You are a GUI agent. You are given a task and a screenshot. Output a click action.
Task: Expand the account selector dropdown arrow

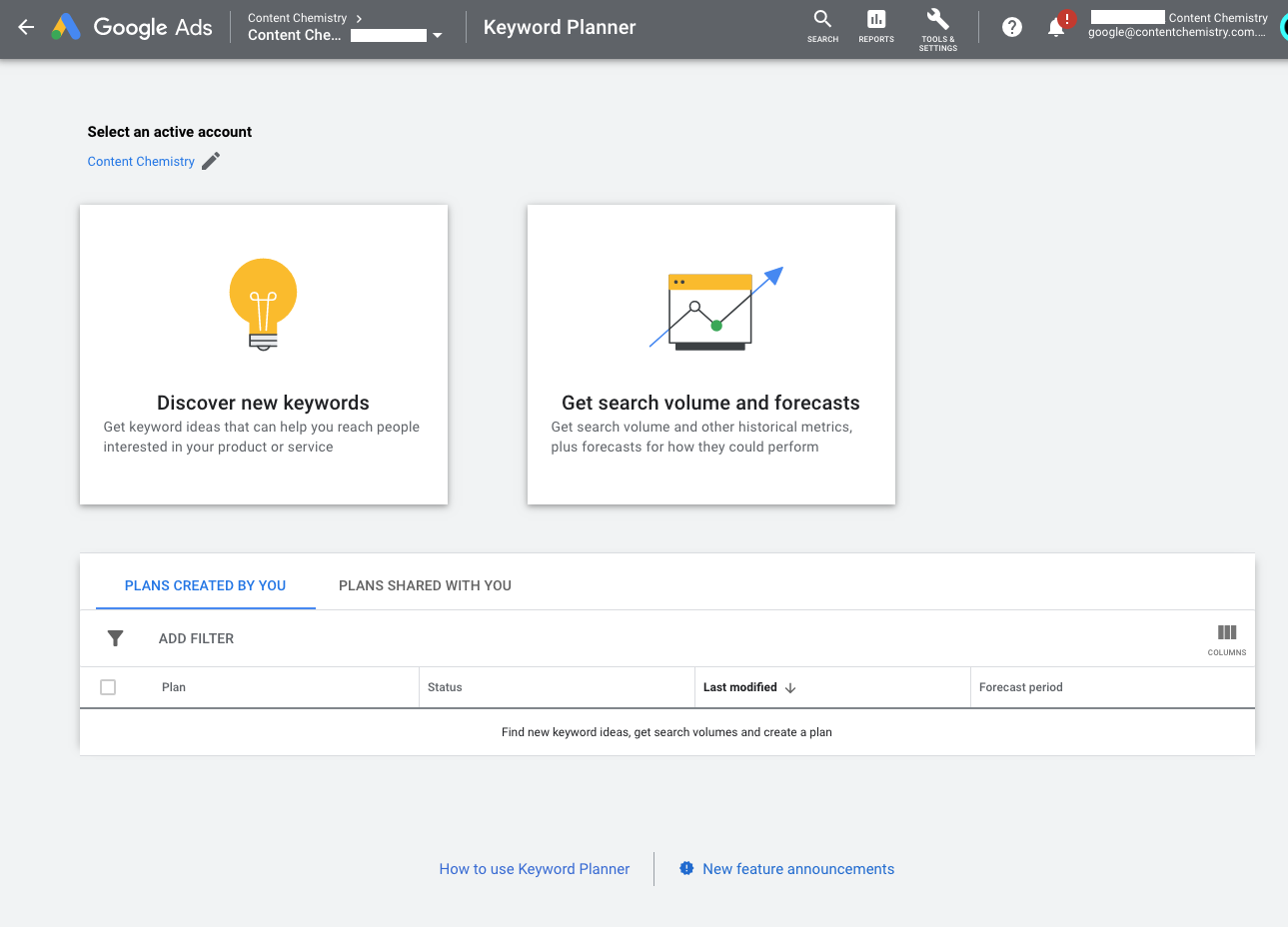pyautogui.click(x=437, y=36)
